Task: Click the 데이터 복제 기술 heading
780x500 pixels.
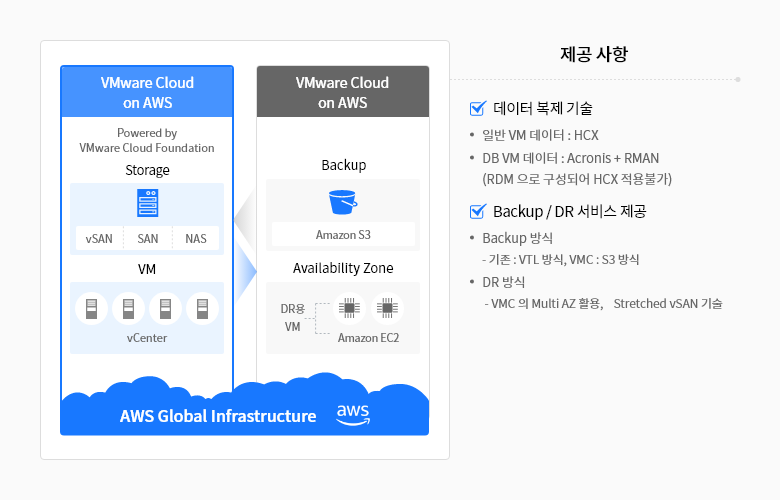Action: tap(543, 108)
